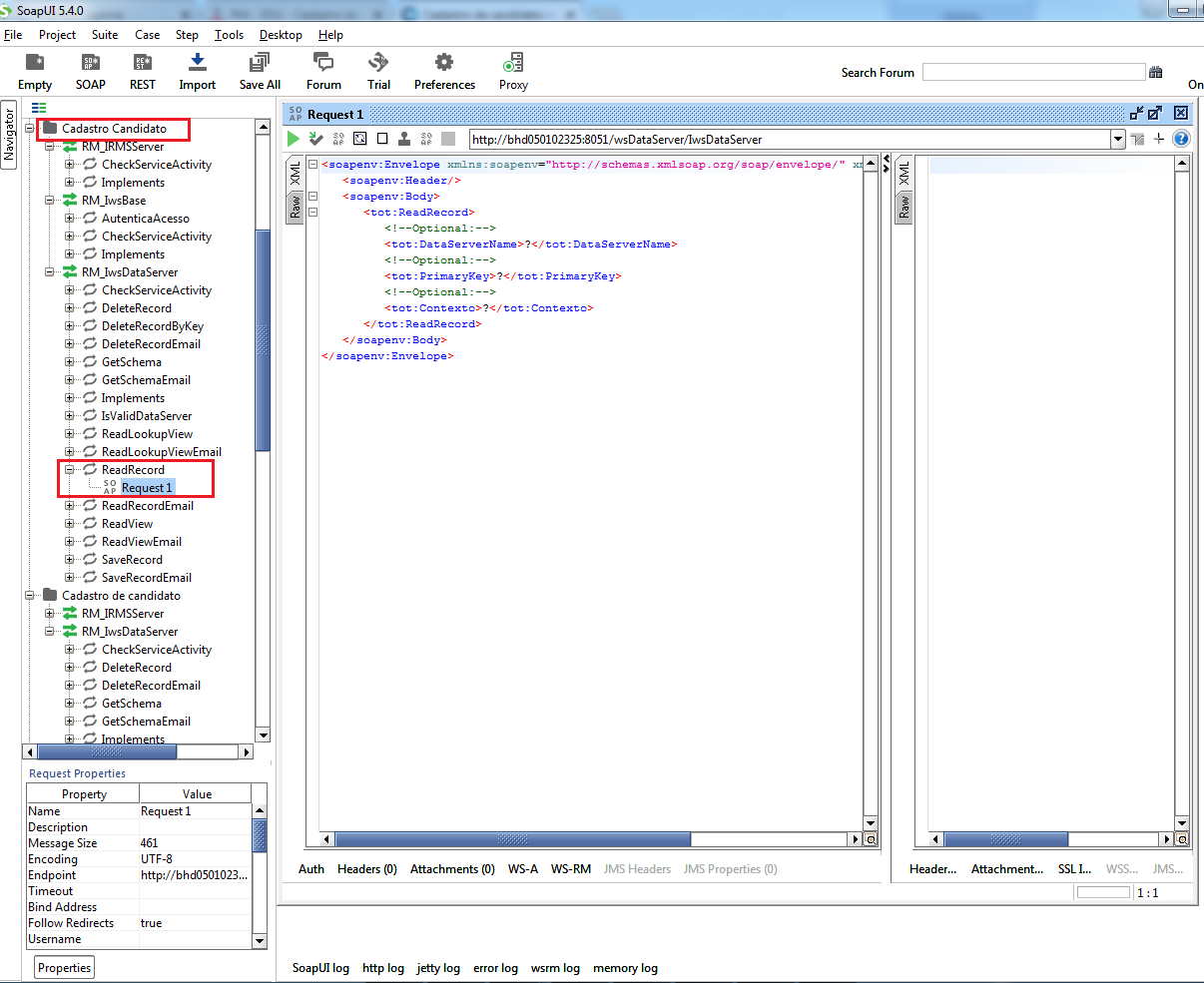
Task: Click the Properties button
Action: point(65,967)
